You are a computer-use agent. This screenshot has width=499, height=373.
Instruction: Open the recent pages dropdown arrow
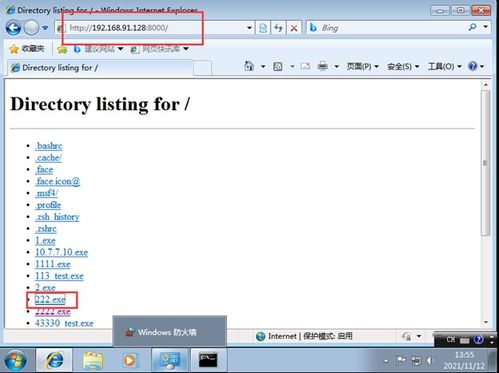coord(45,28)
